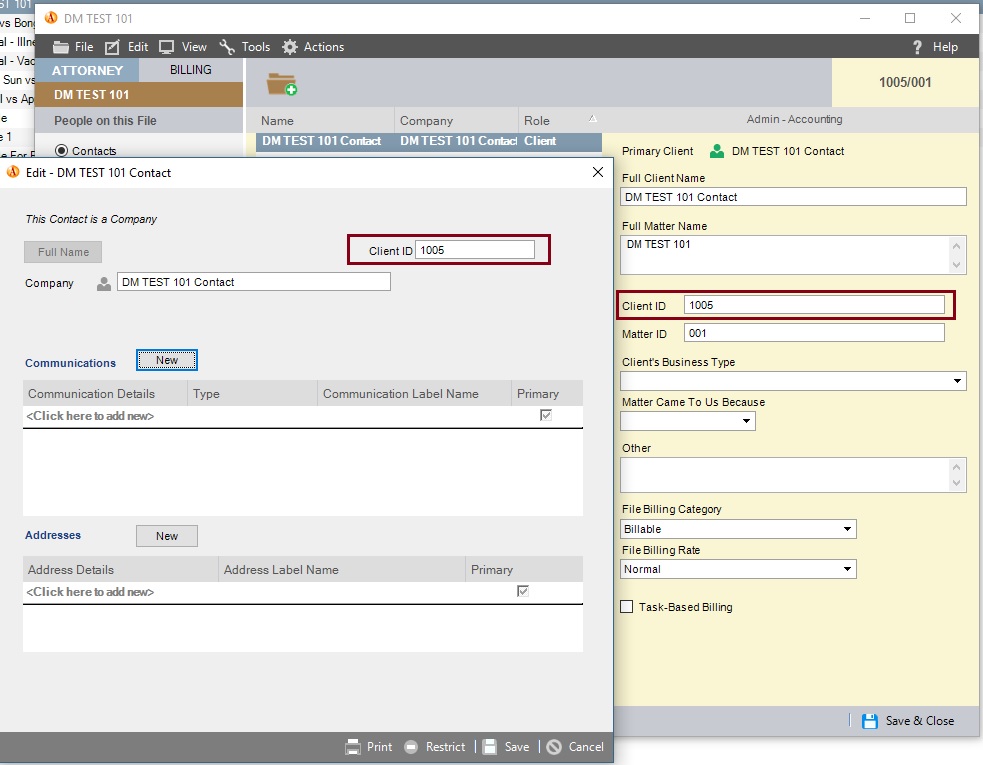Image resolution: width=983 pixels, height=765 pixels.
Task: Open Matter Came To Us Because dropdown
Action: (x=746, y=421)
